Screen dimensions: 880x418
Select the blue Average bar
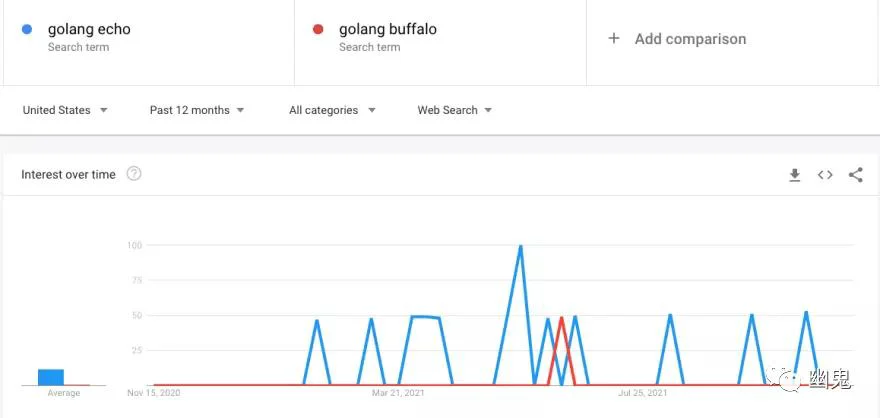point(51,377)
